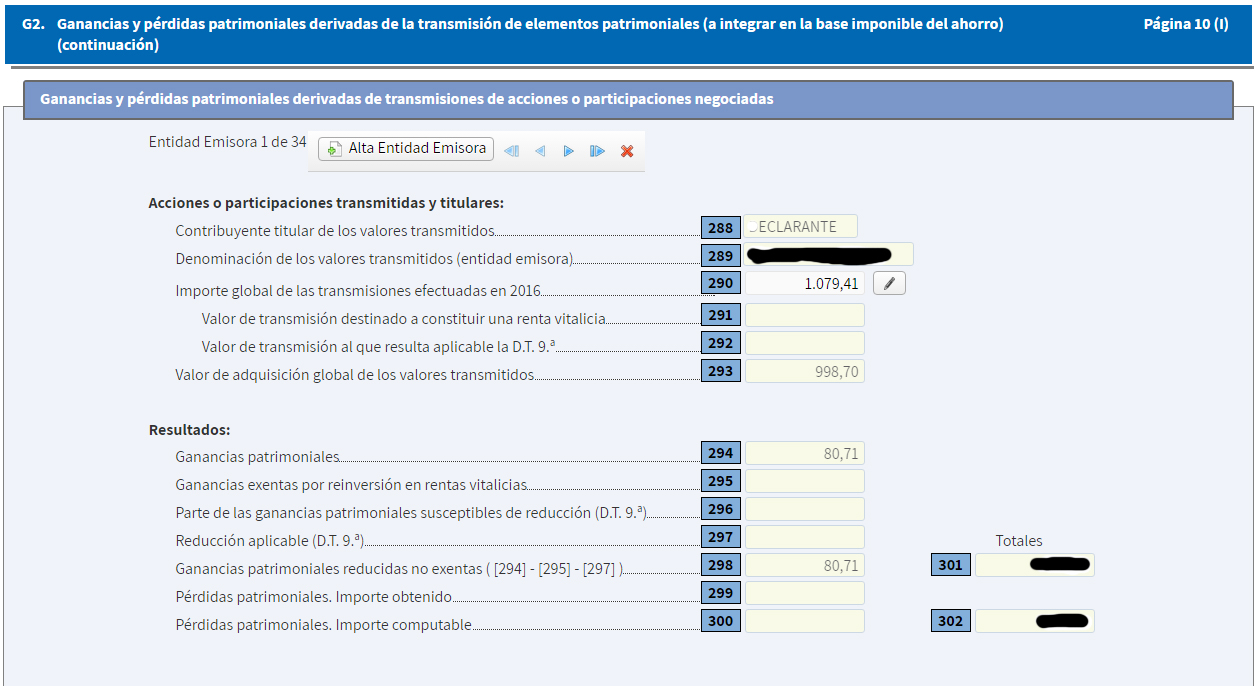Go to previous entidad emisora record
Screen dimensions: 1255x686
[540, 151]
